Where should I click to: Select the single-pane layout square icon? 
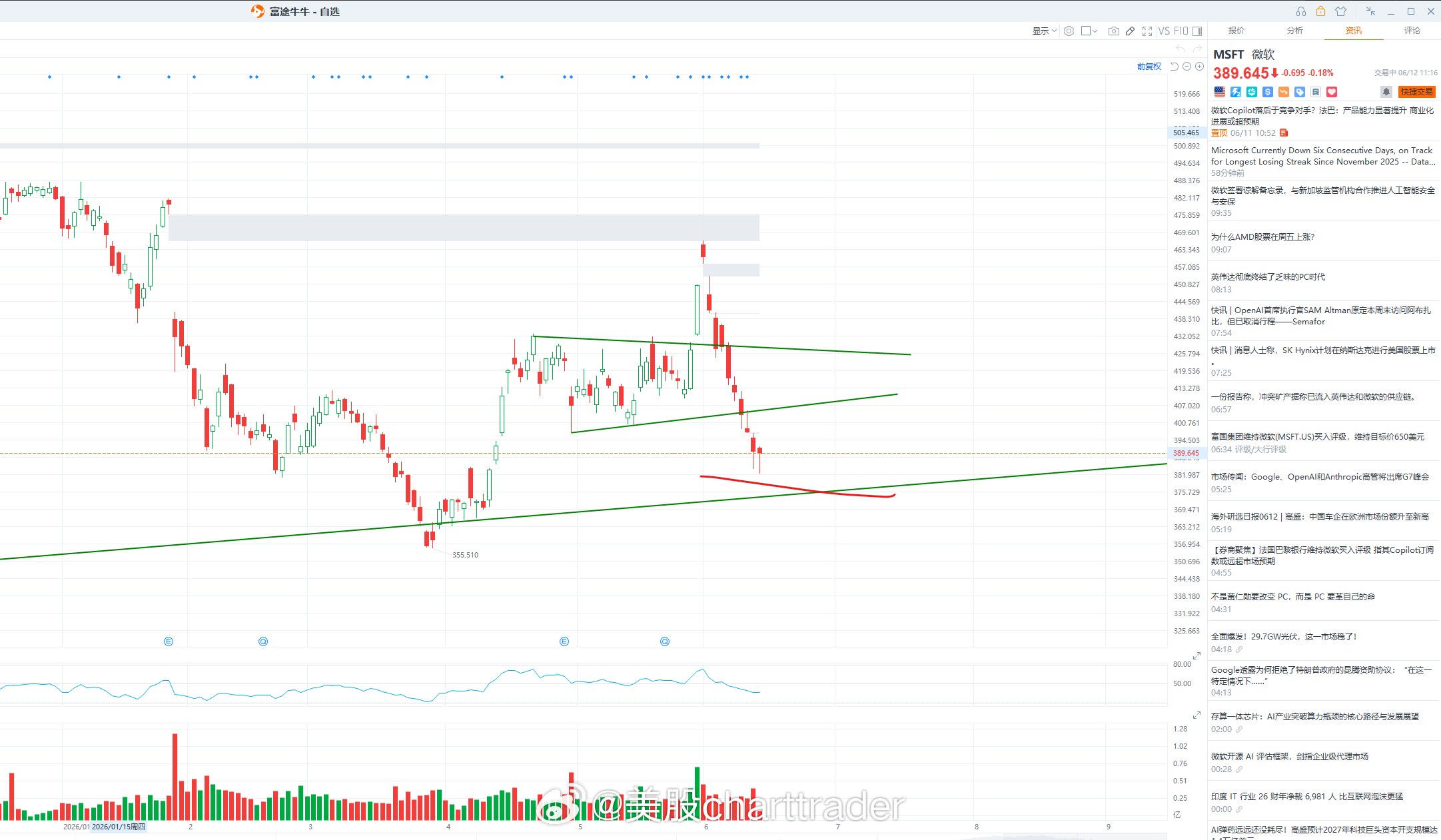coord(1086,31)
